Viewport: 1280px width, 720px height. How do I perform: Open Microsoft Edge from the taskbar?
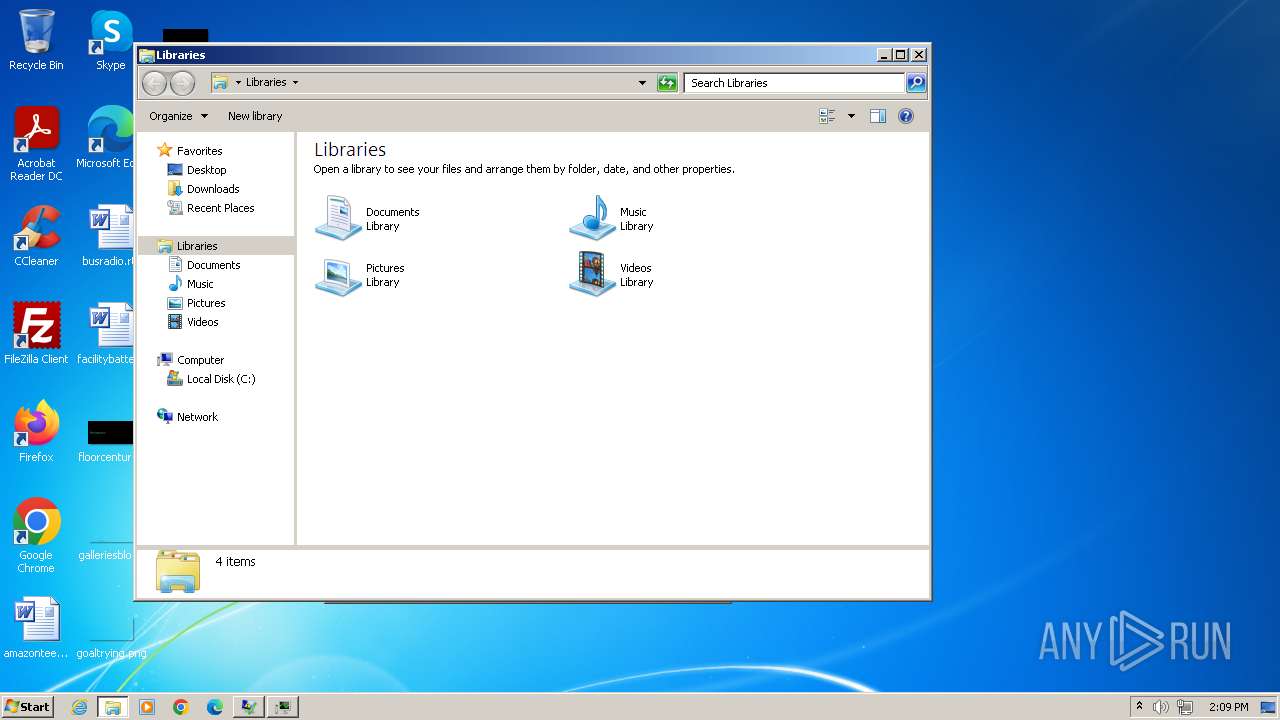215,707
